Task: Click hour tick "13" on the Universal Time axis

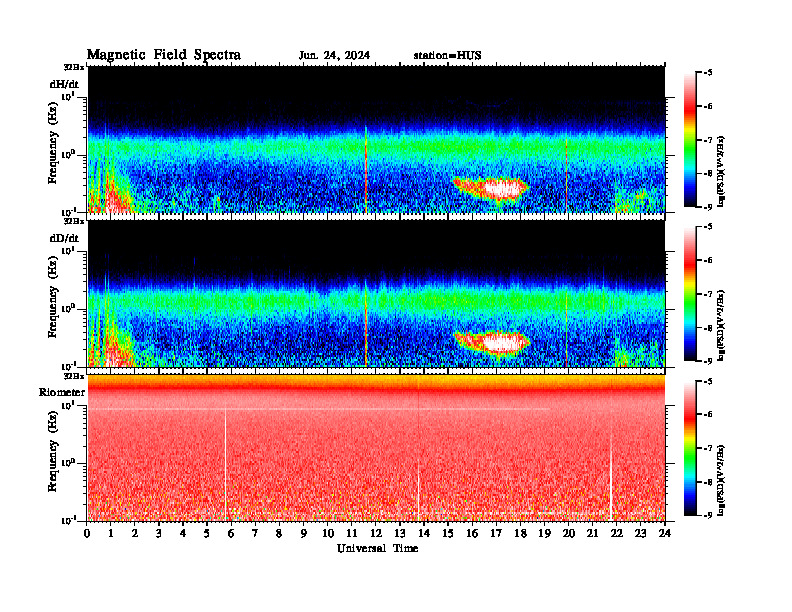Action: tap(400, 534)
